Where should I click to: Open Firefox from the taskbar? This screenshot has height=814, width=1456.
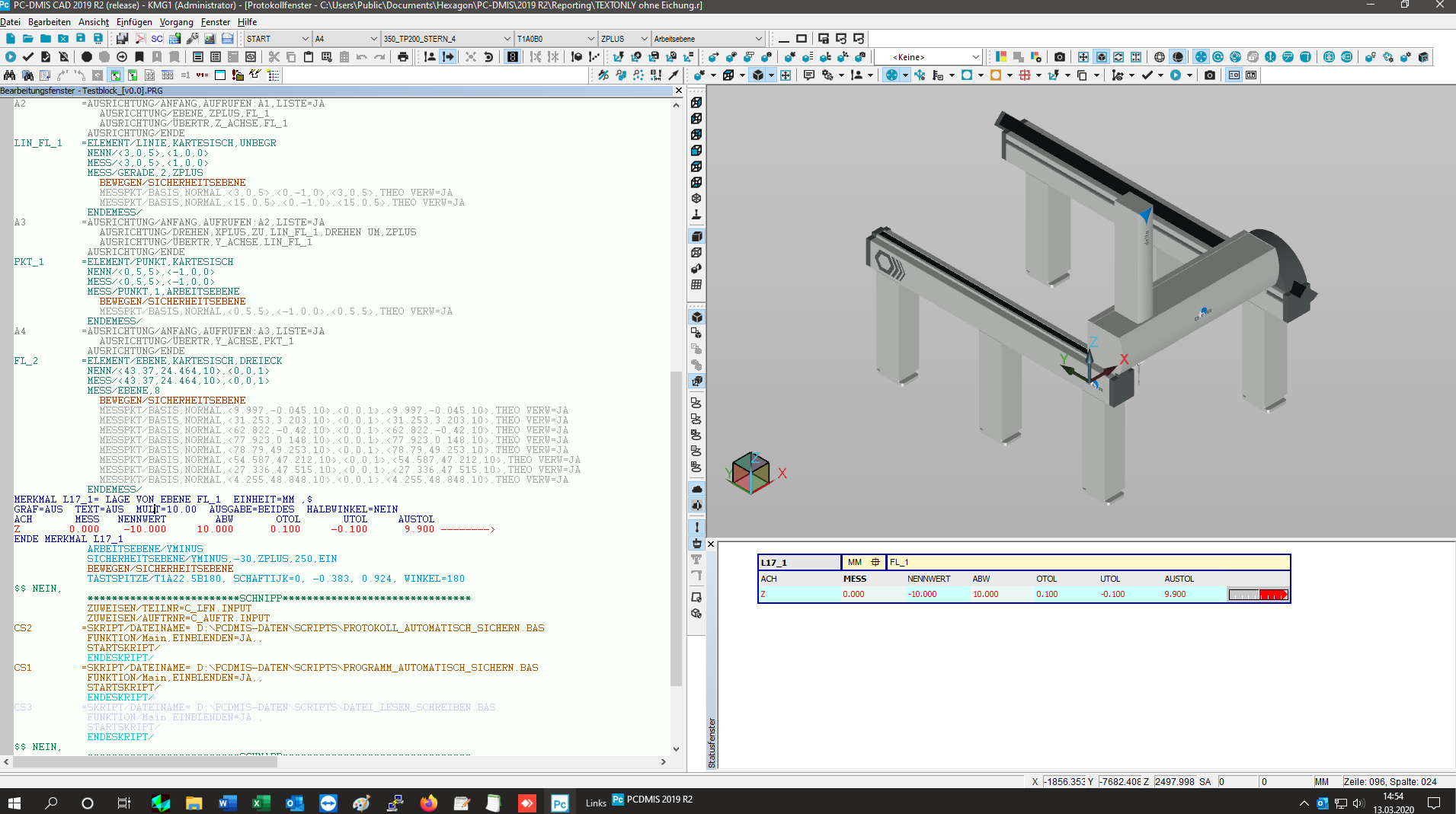[x=429, y=803]
